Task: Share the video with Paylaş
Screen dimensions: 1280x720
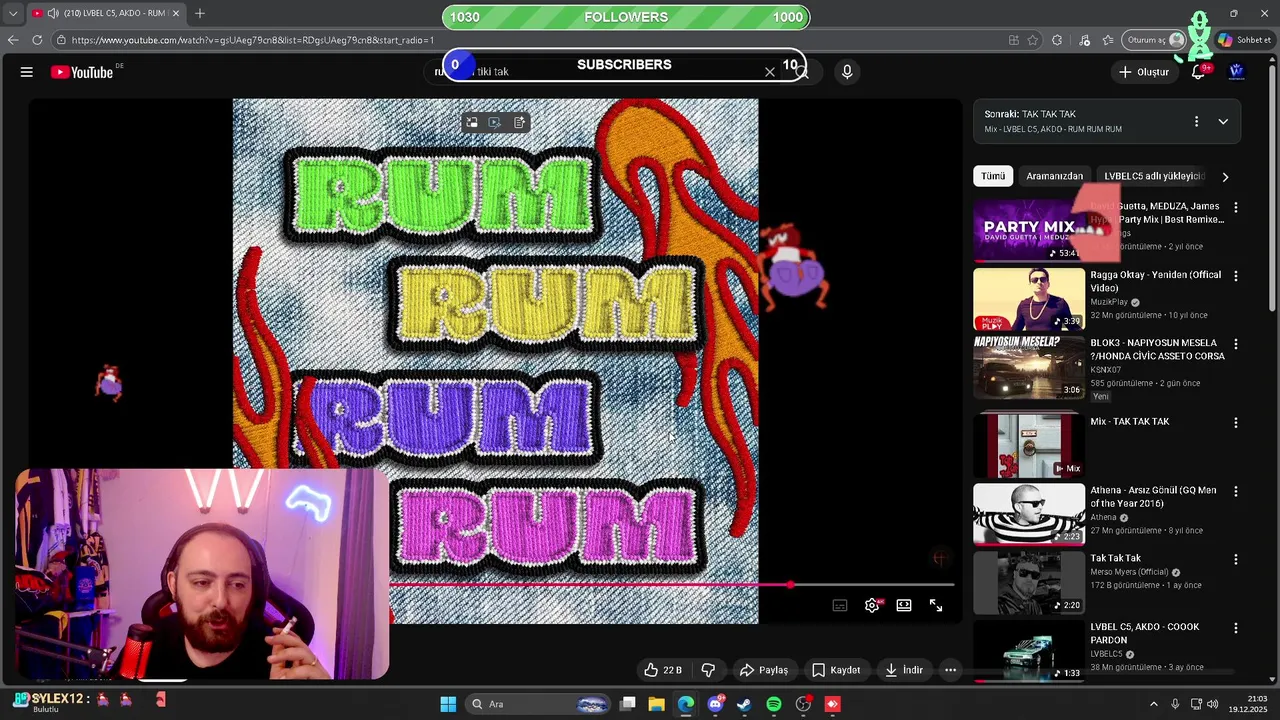Action: pos(763,670)
